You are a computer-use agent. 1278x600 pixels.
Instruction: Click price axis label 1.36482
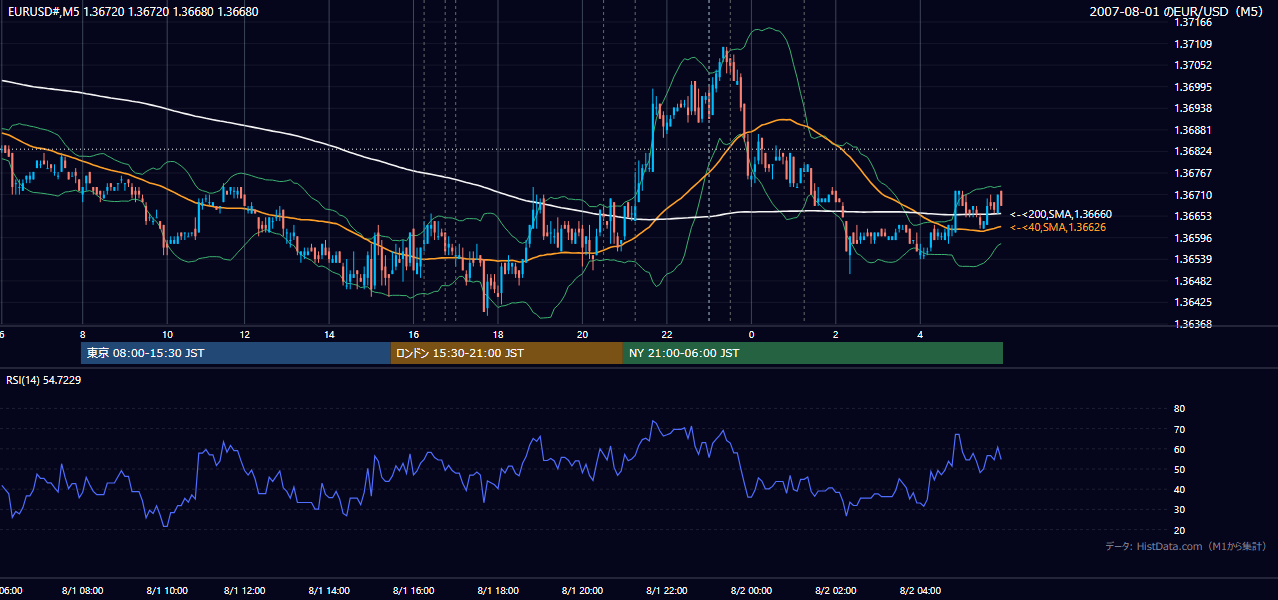pos(1193,281)
